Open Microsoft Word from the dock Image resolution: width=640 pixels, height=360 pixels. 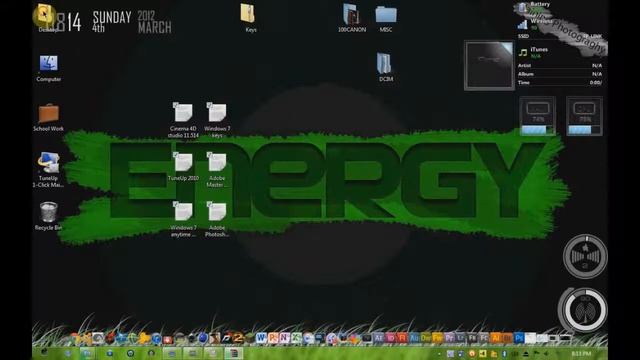pyautogui.click(x=261, y=338)
